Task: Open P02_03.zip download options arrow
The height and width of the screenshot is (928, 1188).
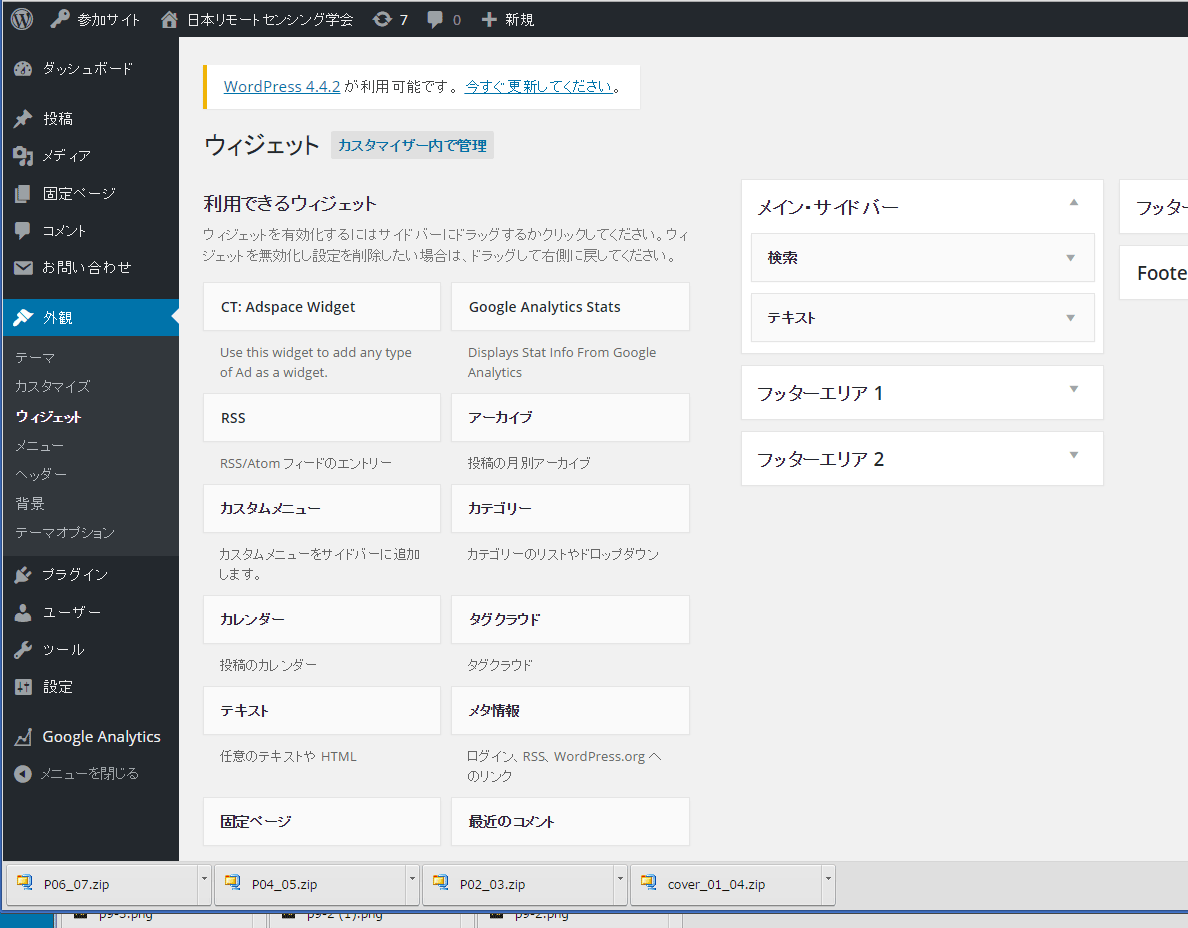Action: 620,884
